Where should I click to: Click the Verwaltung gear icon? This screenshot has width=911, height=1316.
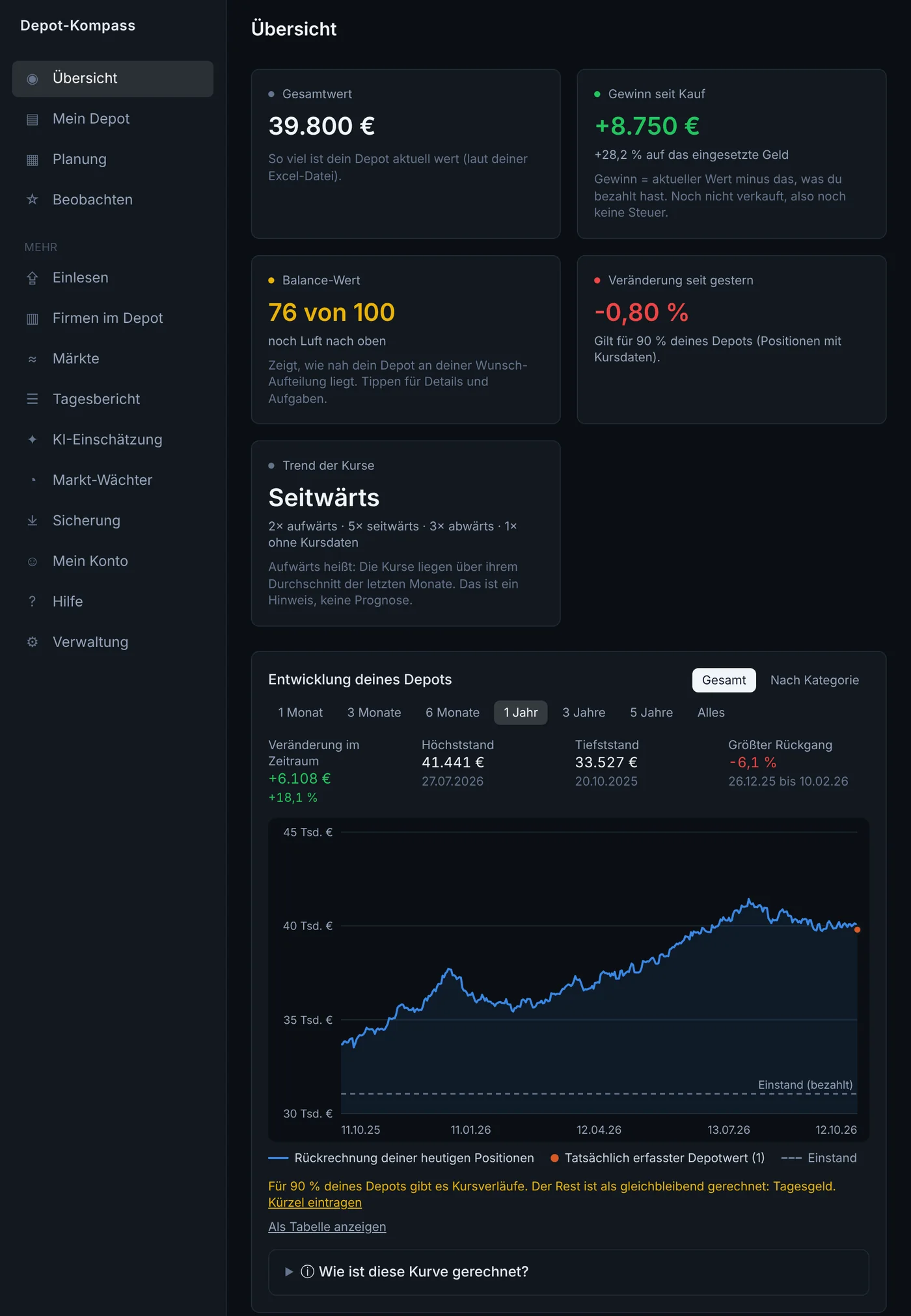click(x=32, y=642)
